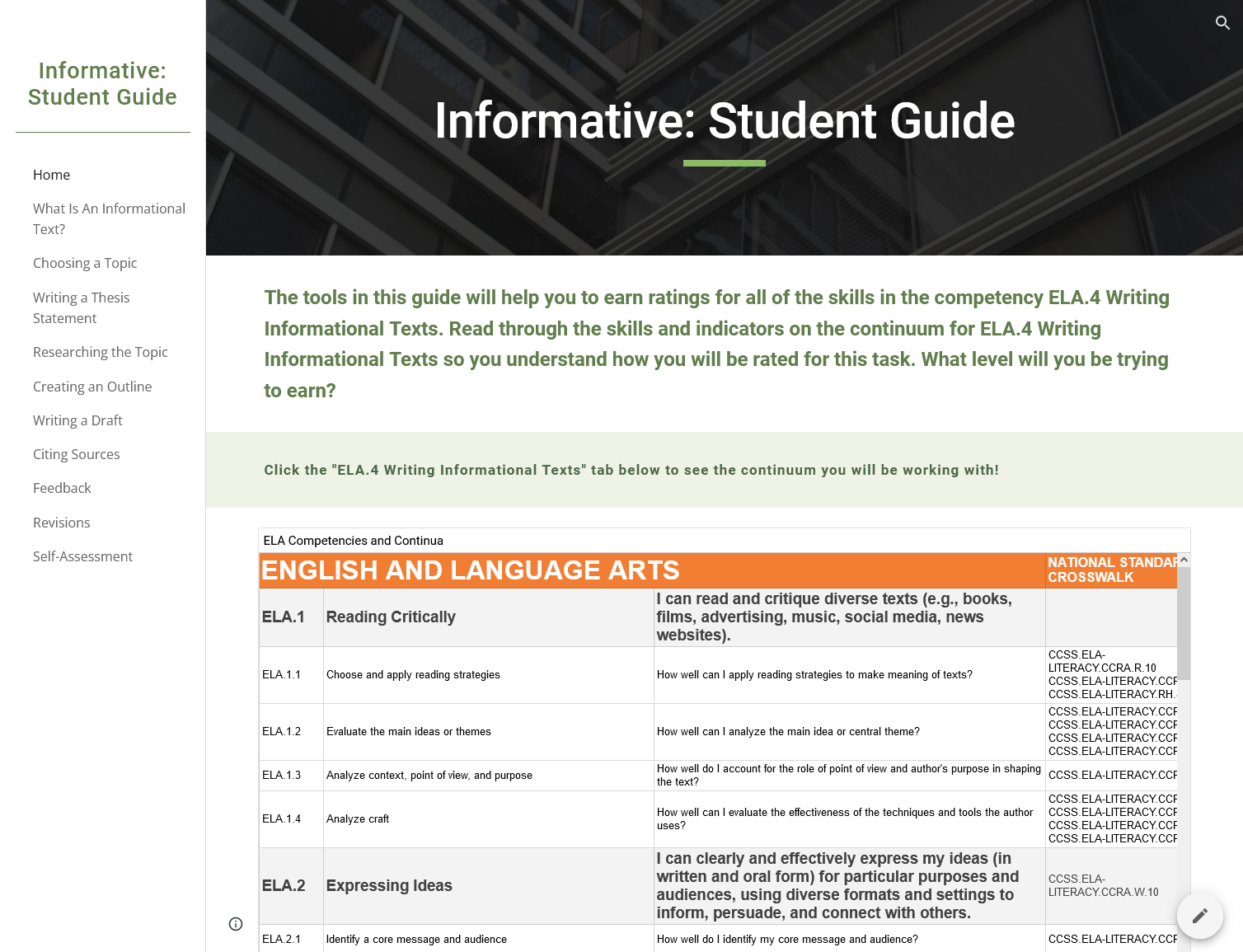Click the English and Language Arts header
1243x952 pixels.
[x=470, y=570]
